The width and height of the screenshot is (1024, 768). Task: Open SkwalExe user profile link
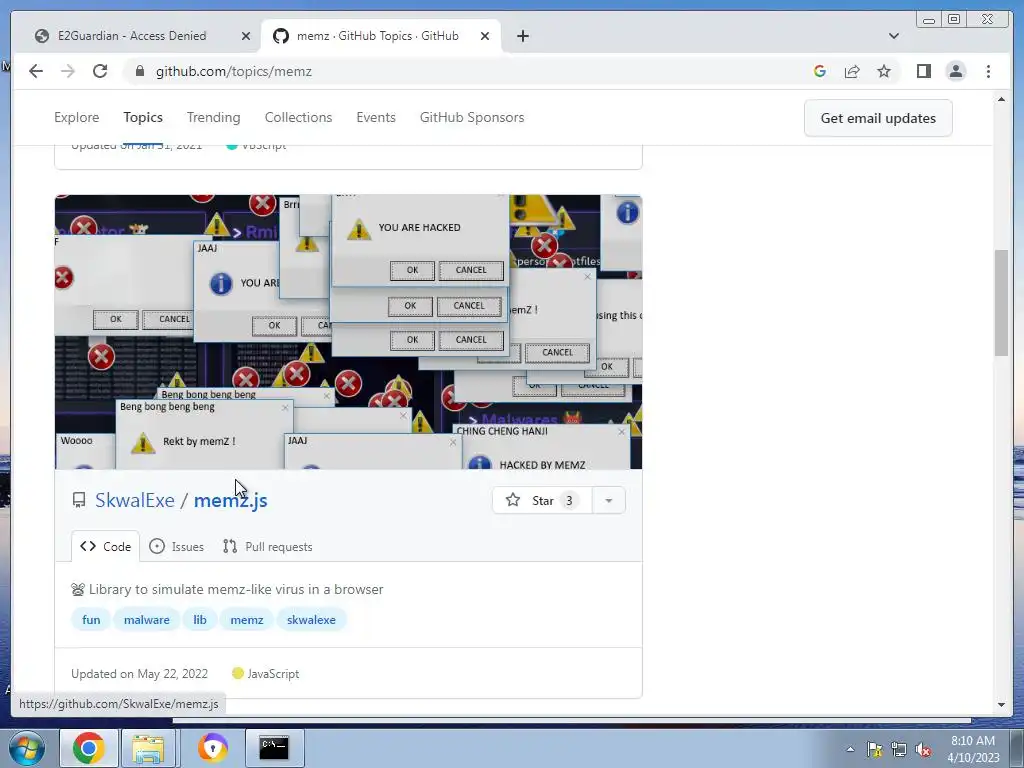pos(135,500)
